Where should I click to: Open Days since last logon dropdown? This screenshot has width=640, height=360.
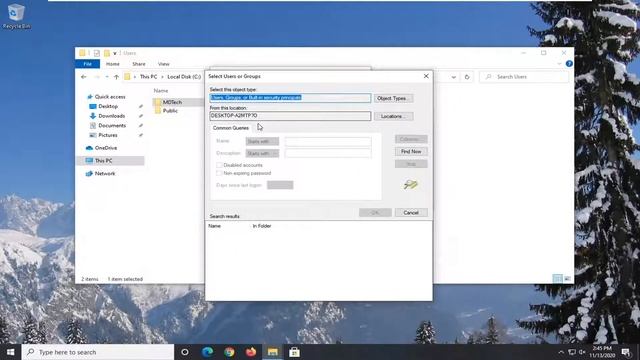pyautogui.click(x=280, y=185)
